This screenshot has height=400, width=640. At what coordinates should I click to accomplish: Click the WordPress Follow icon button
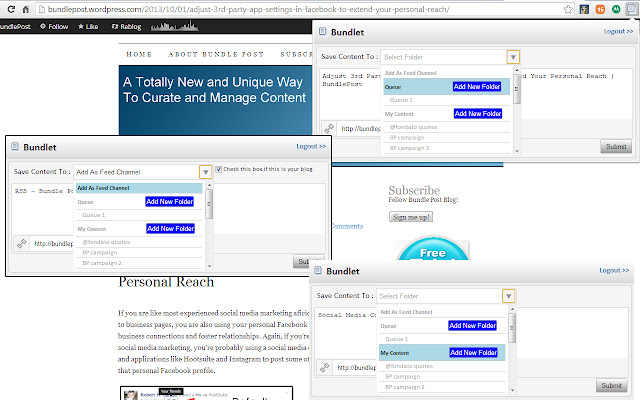click(54, 27)
